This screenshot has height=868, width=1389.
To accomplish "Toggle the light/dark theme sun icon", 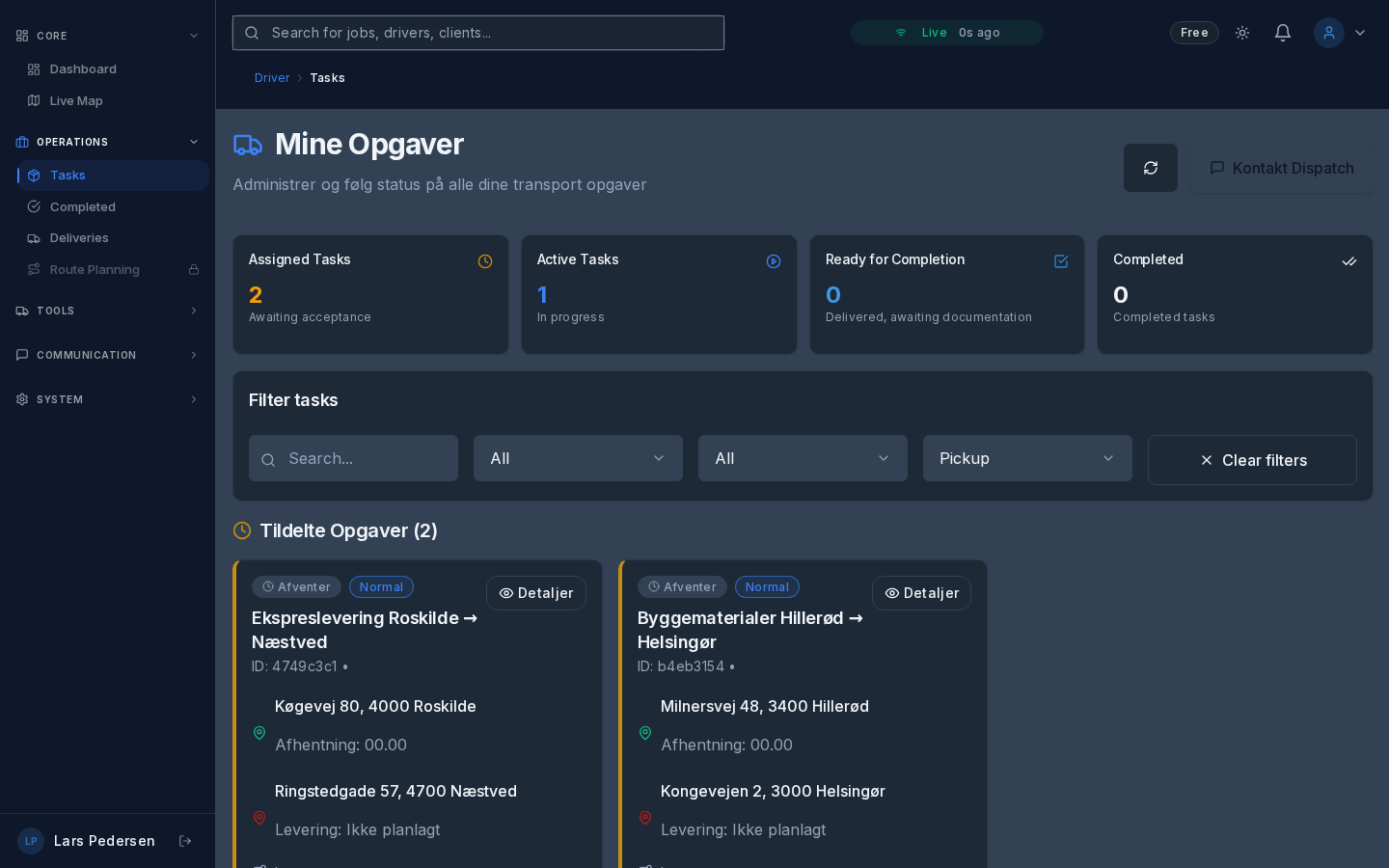I will point(1242,33).
